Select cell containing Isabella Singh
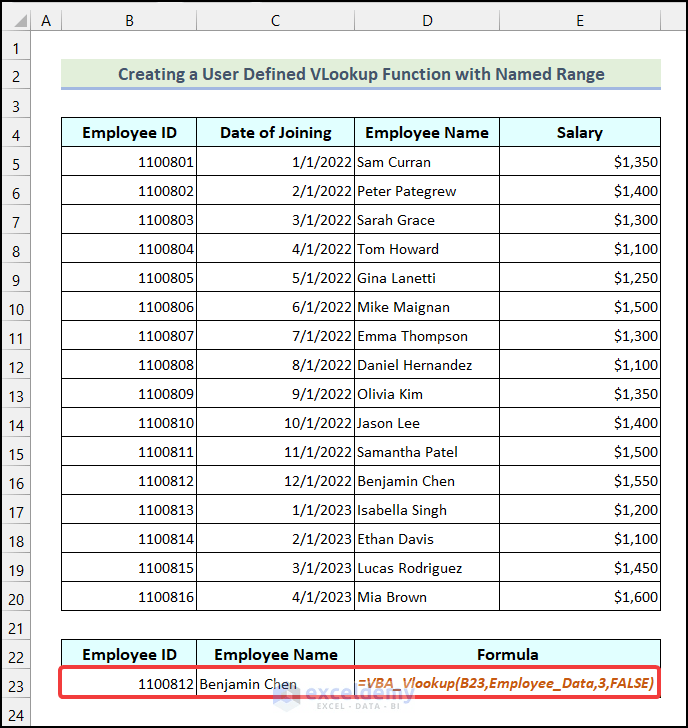This screenshot has width=688, height=728. [427, 510]
